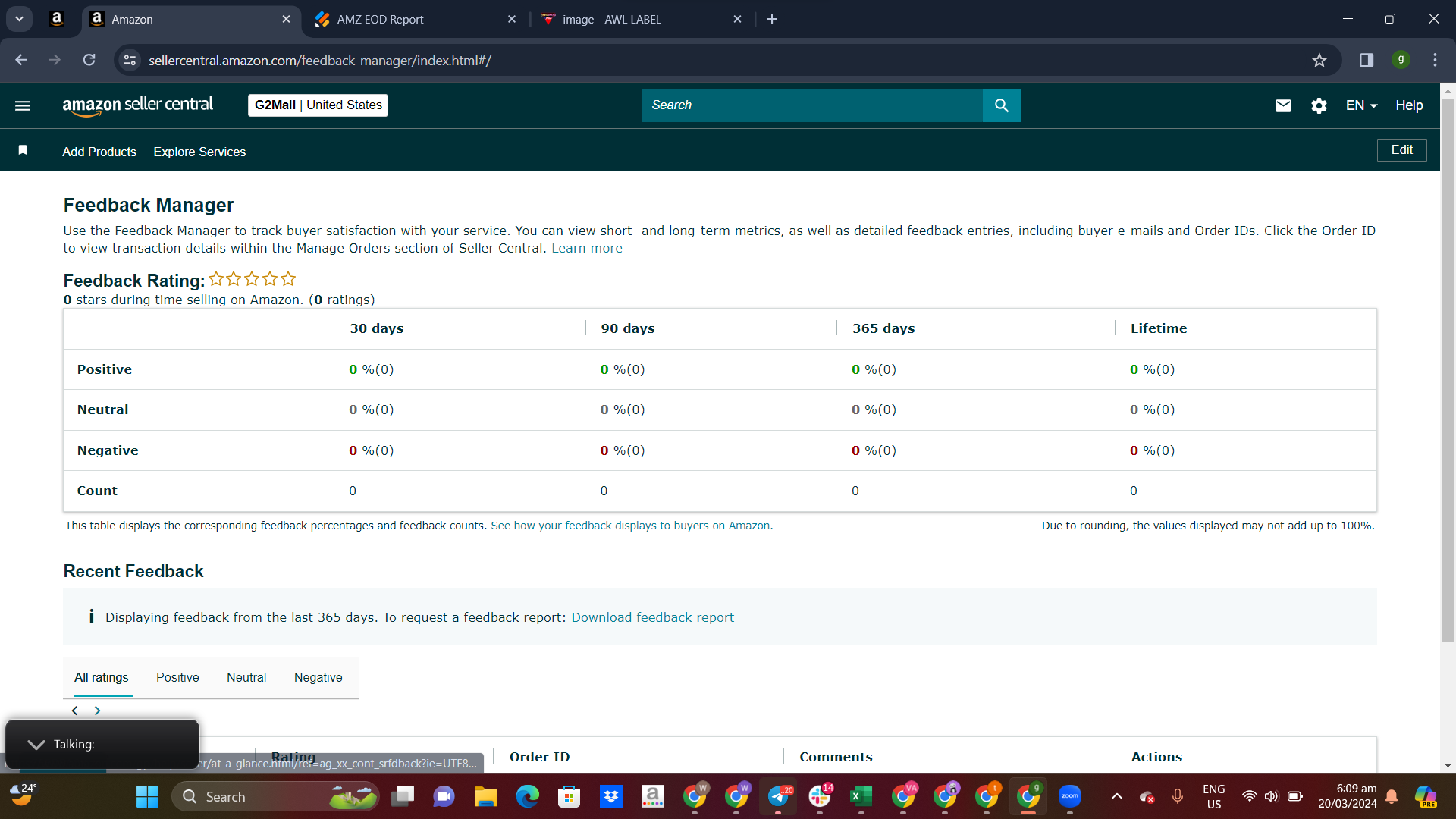
Task: Open the Amazon app on the taskbar
Action: coord(652,796)
